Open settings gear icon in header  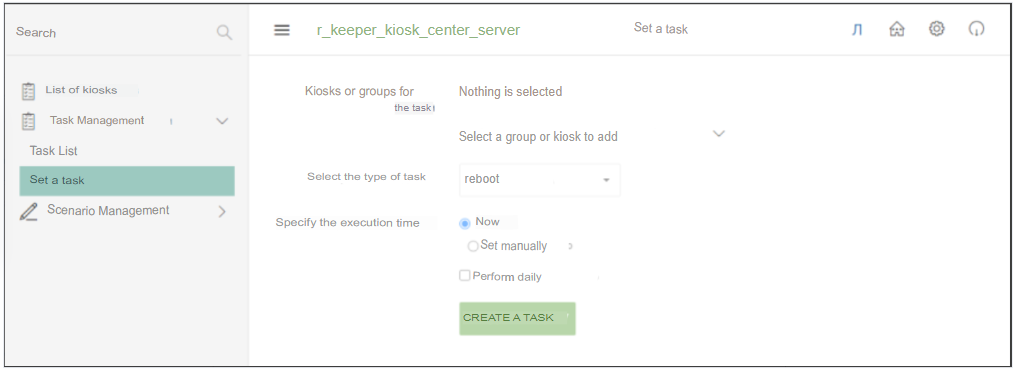(937, 28)
